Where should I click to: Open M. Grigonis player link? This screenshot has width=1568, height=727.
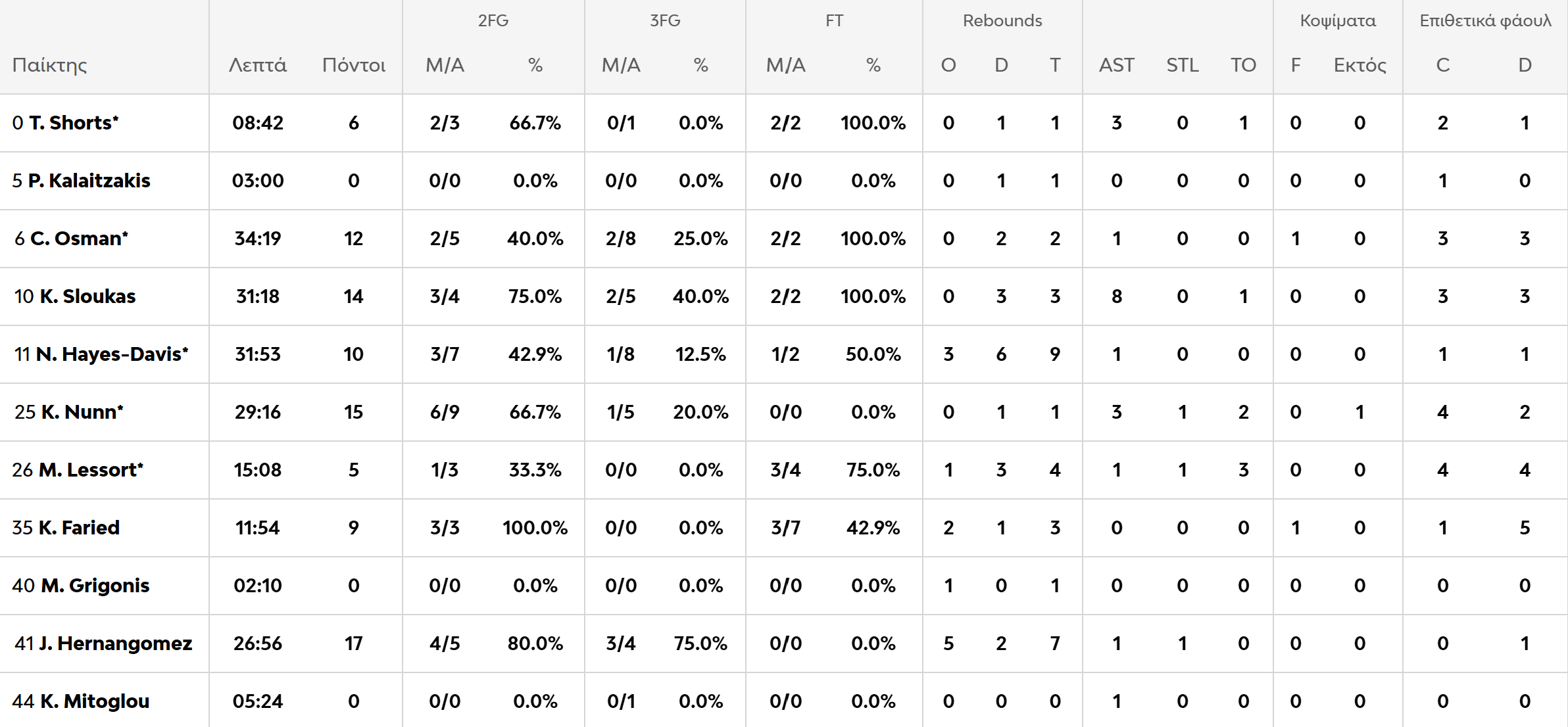[95, 586]
